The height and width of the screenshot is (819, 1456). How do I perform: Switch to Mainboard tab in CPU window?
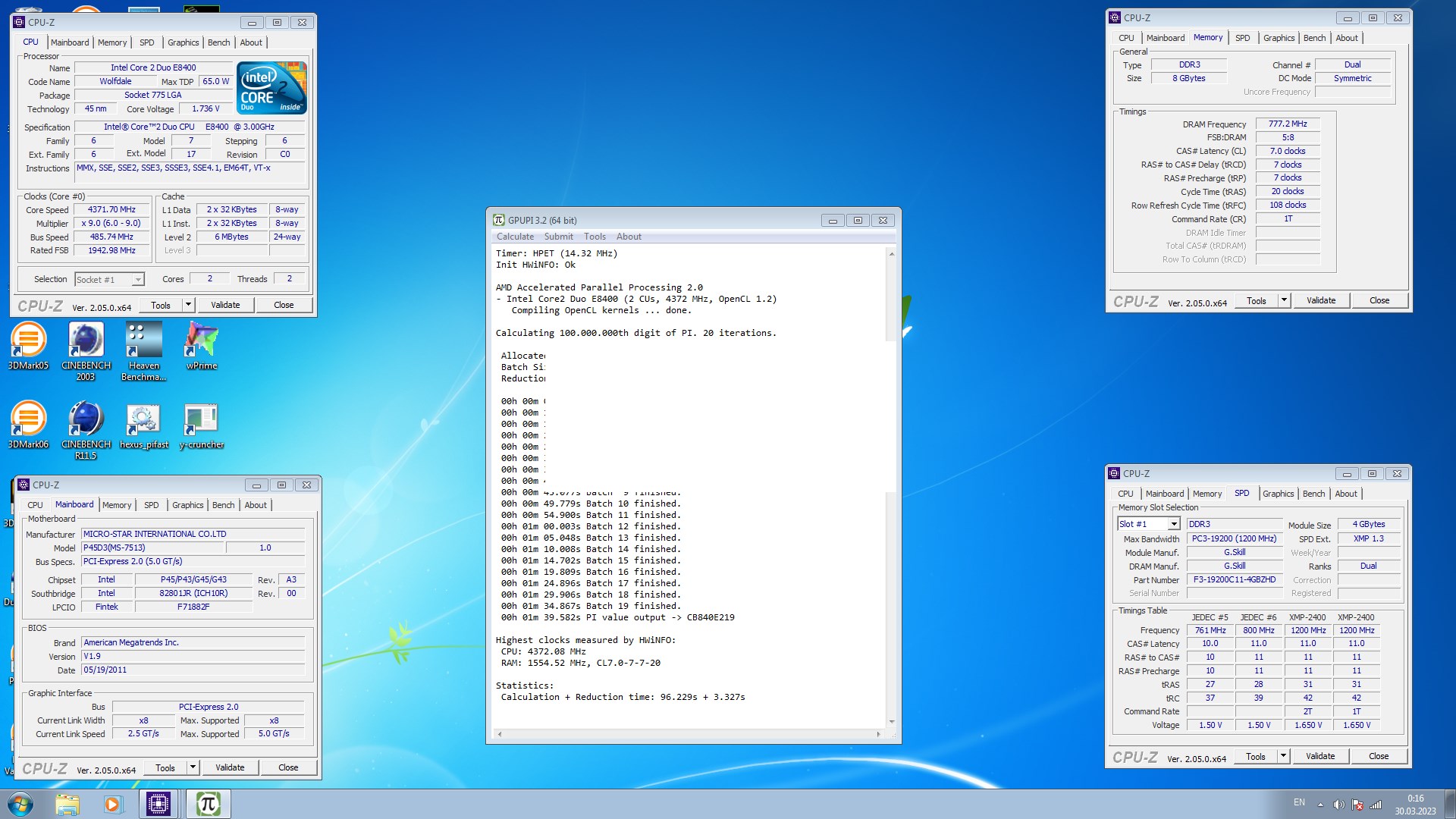pyautogui.click(x=70, y=42)
